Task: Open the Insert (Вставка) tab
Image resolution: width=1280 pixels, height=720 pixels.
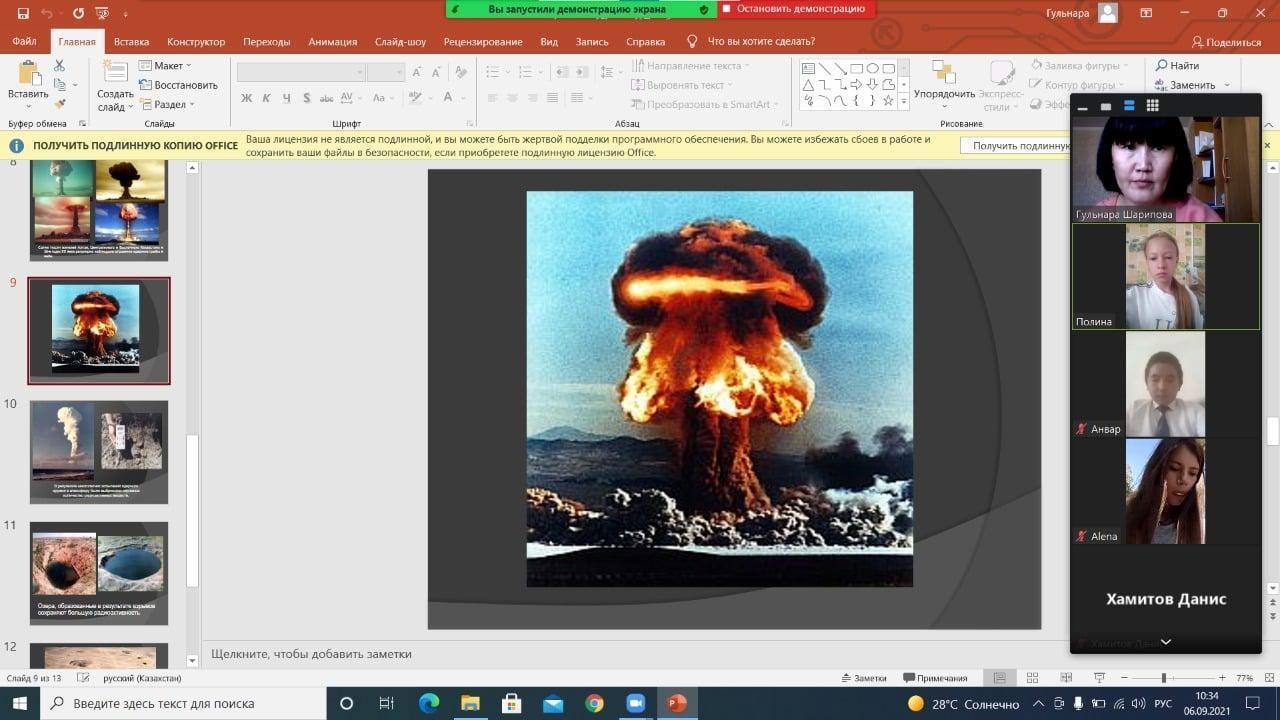Action: (x=131, y=42)
